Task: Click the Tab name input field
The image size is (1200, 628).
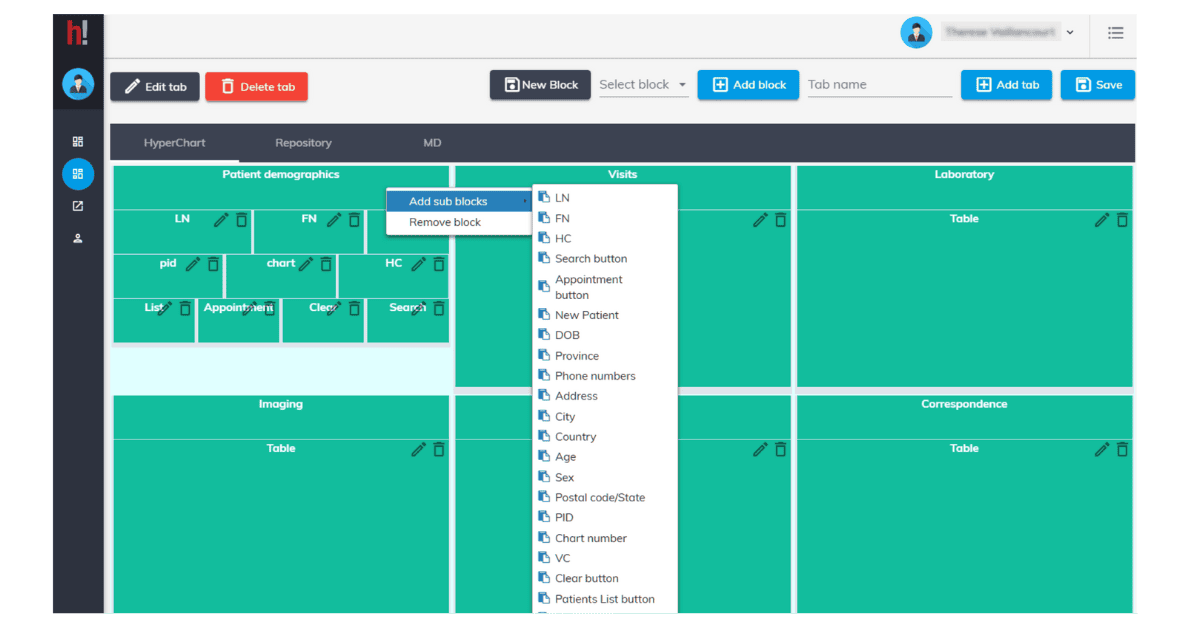Action: 878,85
